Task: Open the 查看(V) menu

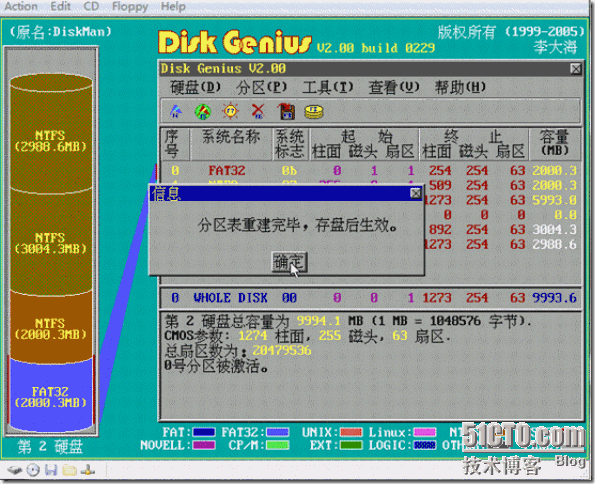Action: 394,87
